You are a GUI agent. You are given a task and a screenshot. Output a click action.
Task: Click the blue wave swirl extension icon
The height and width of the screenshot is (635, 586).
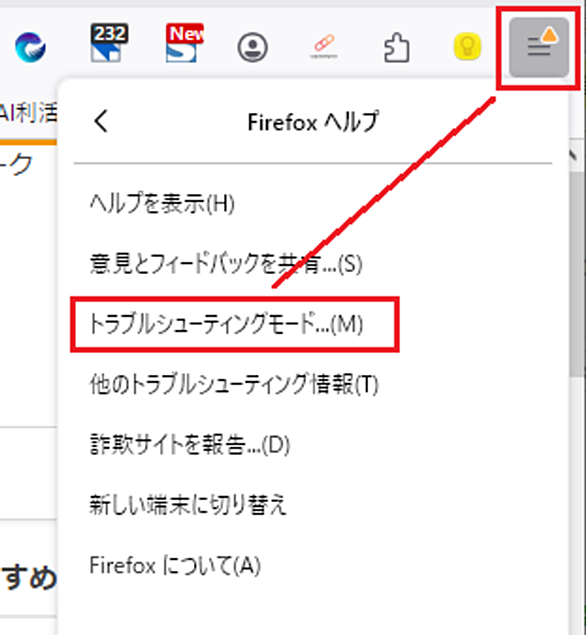[x=30, y=47]
